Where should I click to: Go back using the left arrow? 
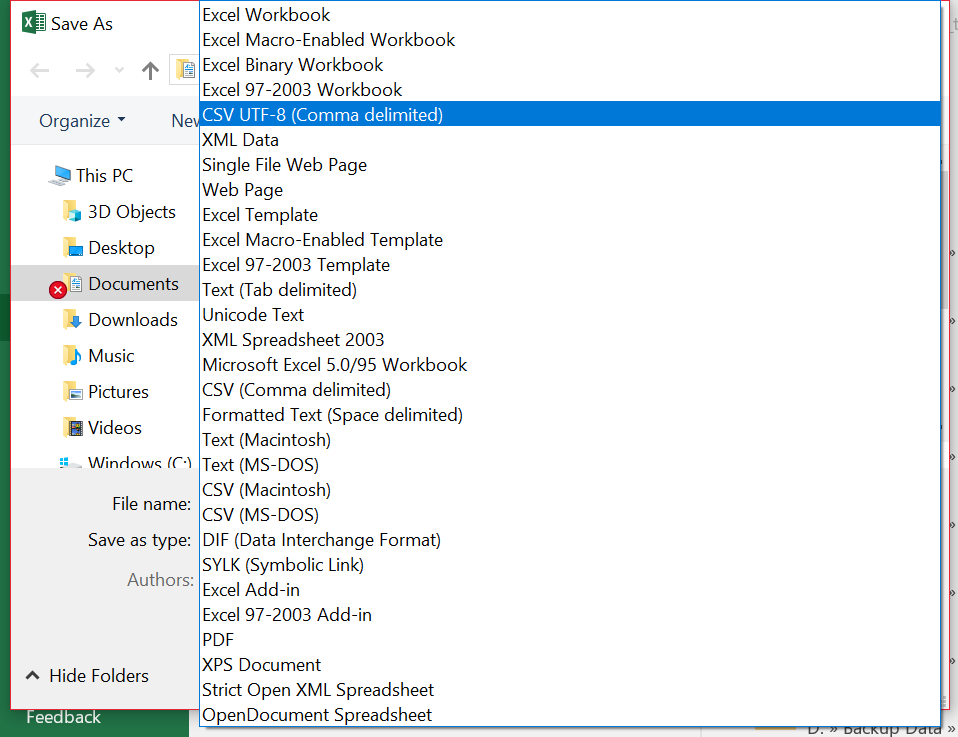tap(40, 70)
